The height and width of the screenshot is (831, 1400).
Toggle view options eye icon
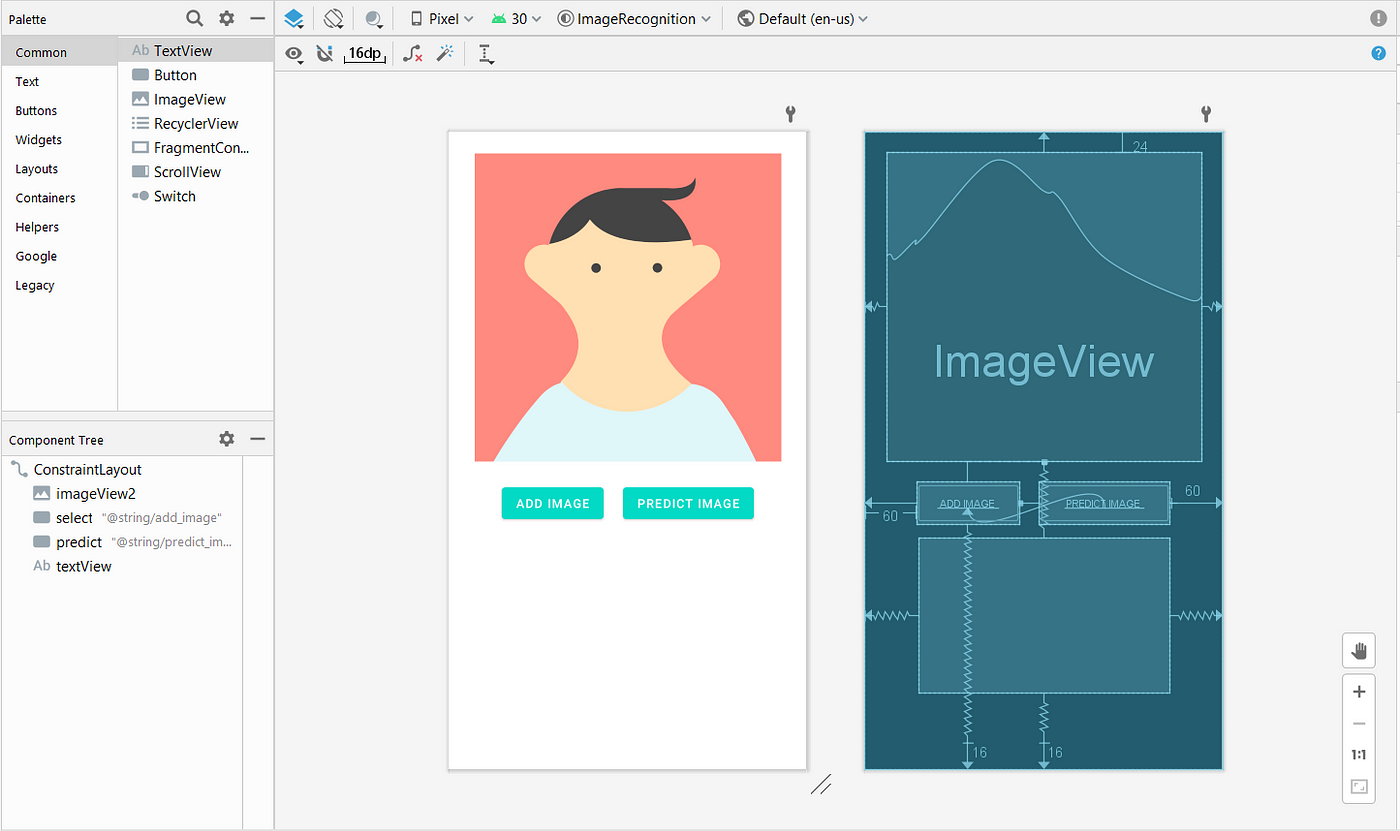click(x=294, y=55)
